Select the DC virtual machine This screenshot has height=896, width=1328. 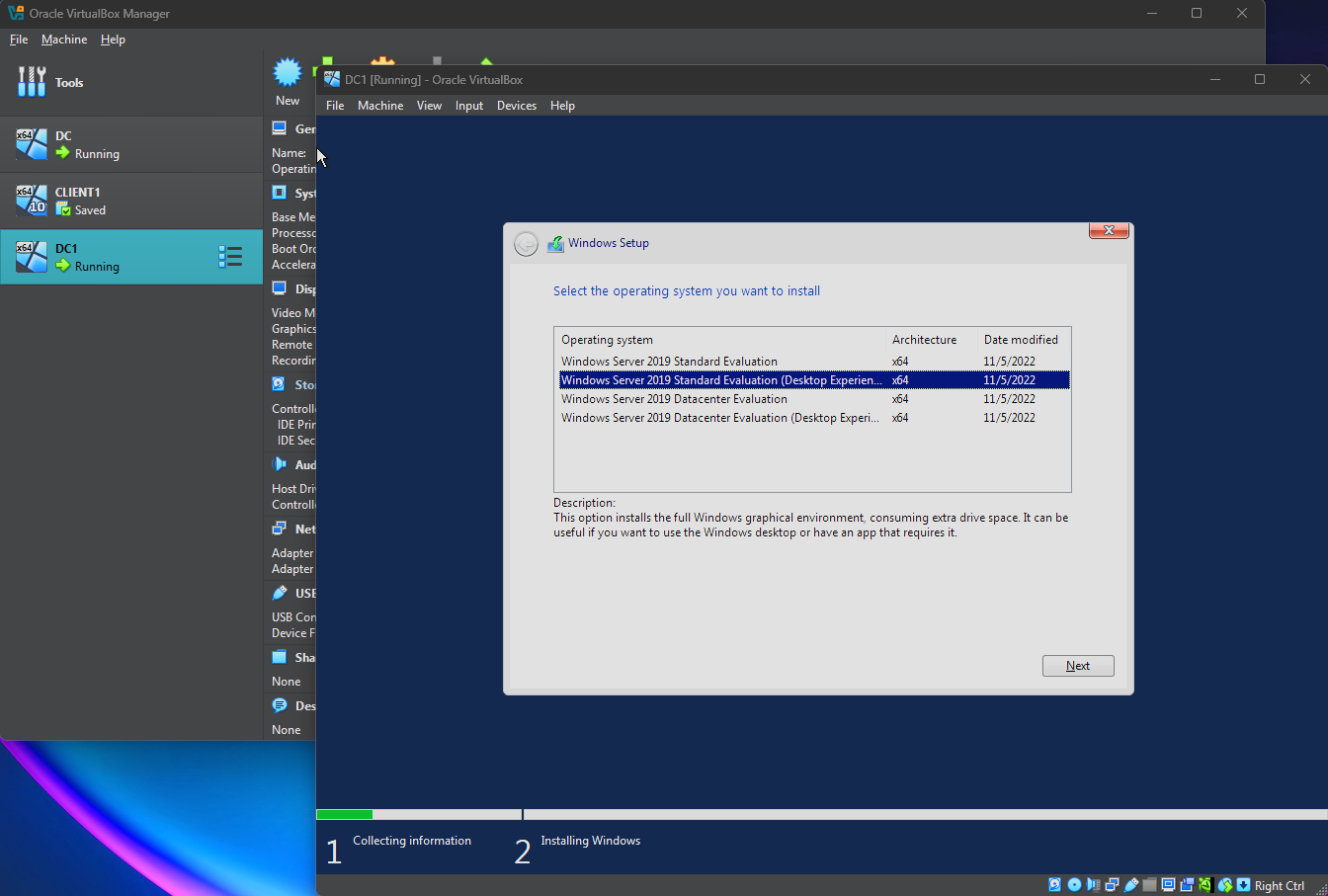[x=131, y=144]
